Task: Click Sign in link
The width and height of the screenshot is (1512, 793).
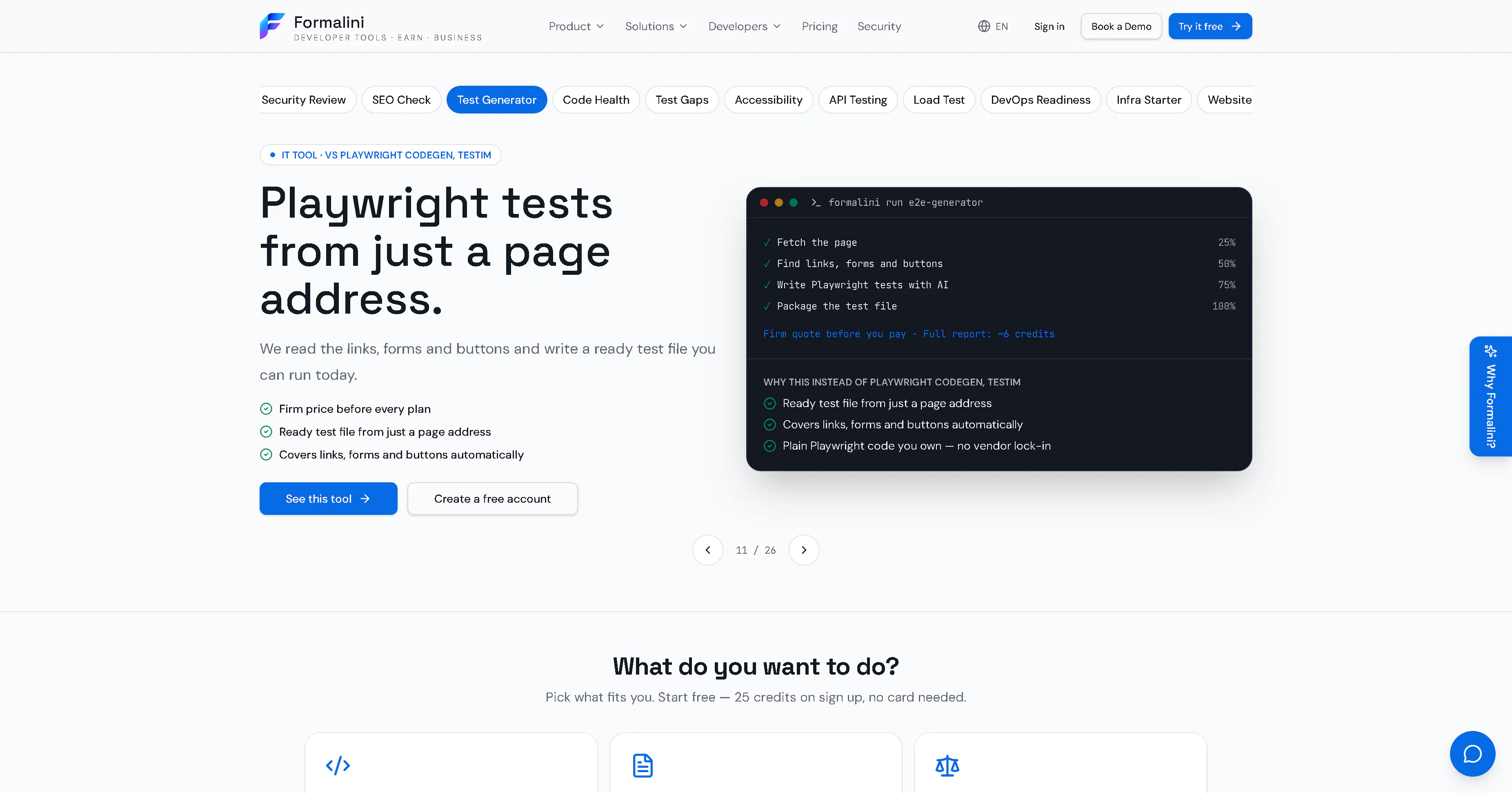Action: pos(1049,27)
